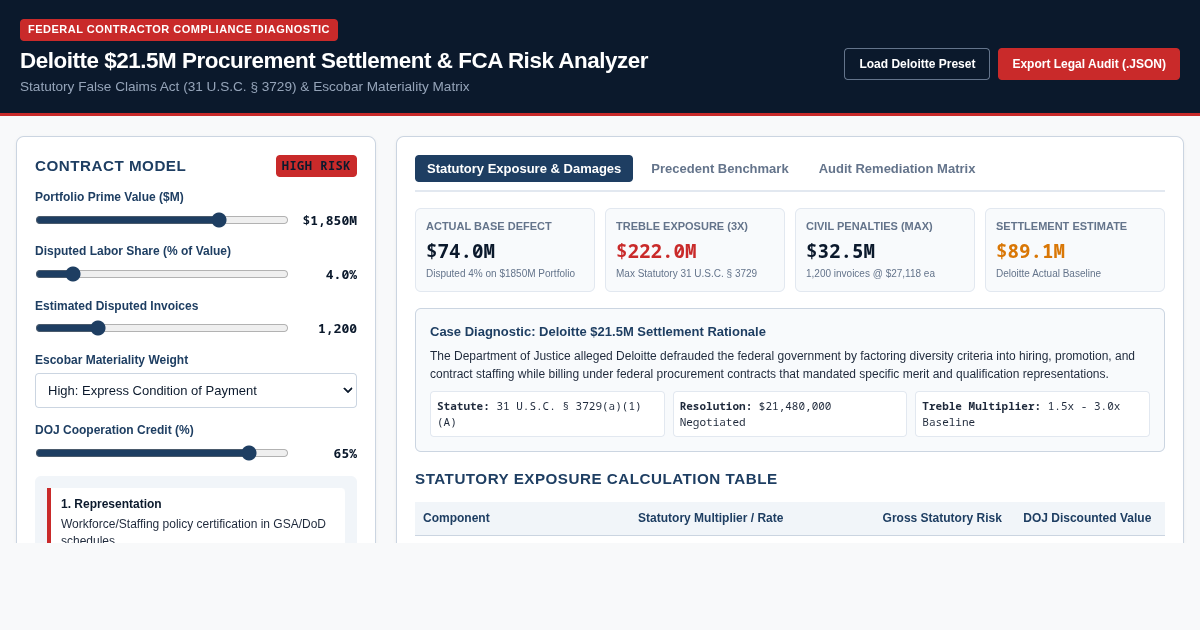This screenshot has height=630, width=1200.
Task: Click the Case Diagnostic settlement rationale heading
Action: [x=598, y=331]
